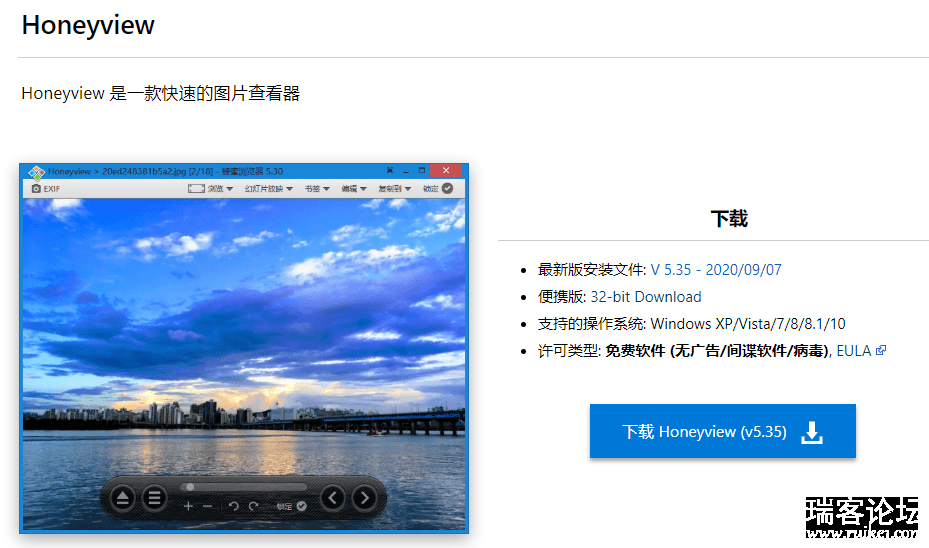Zoom in with the plus icon

pyautogui.click(x=188, y=506)
